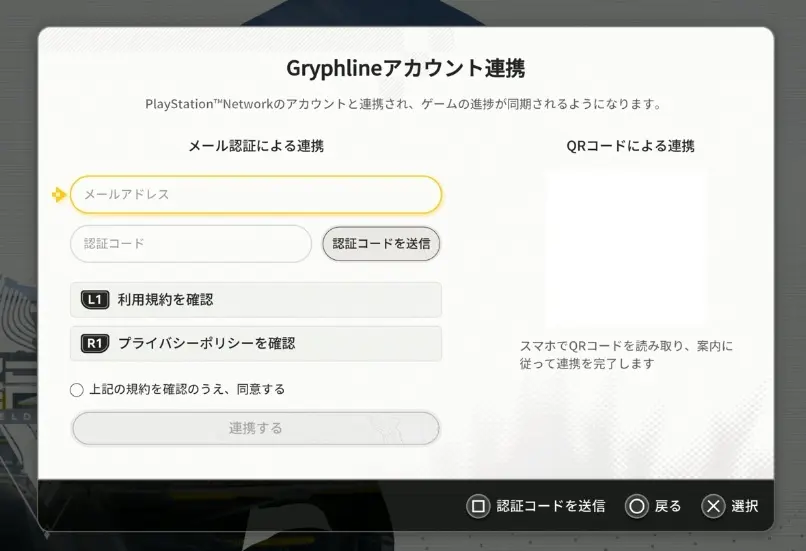Click the R1 button icon
The height and width of the screenshot is (551, 806).
pos(94,343)
